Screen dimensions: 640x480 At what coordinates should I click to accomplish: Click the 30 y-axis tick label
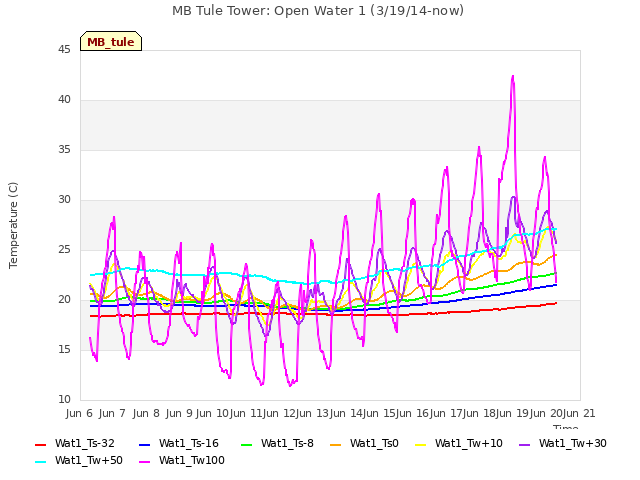pos(64,200)
